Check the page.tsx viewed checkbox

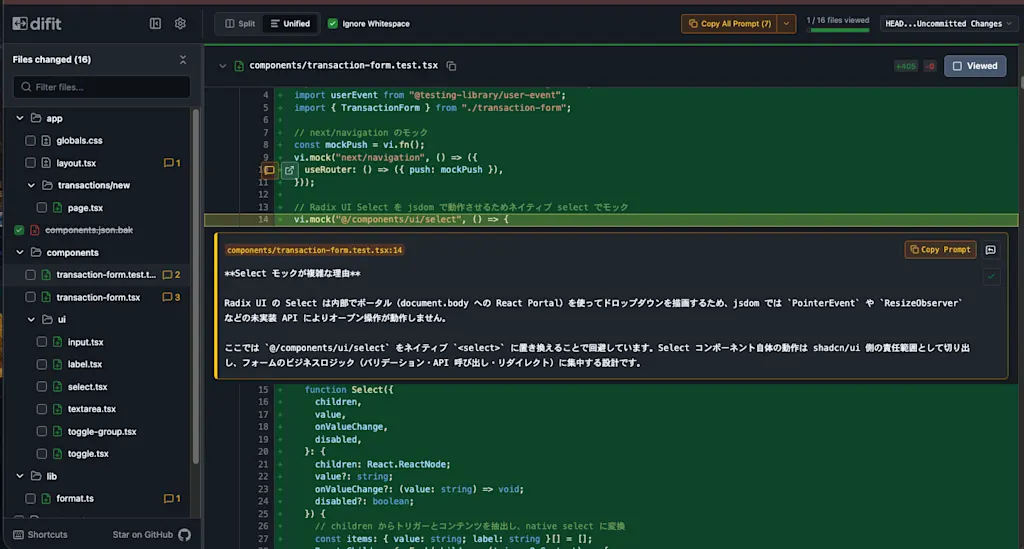[41, 208]
